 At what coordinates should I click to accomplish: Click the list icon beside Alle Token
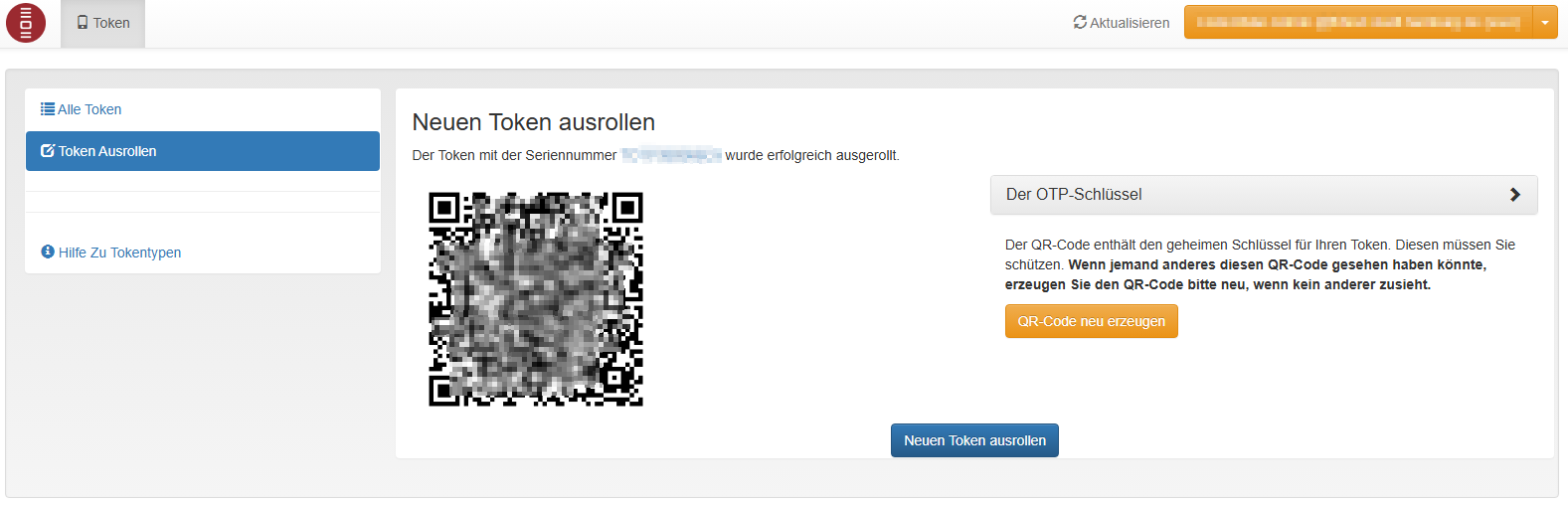[x=48, y=109]
